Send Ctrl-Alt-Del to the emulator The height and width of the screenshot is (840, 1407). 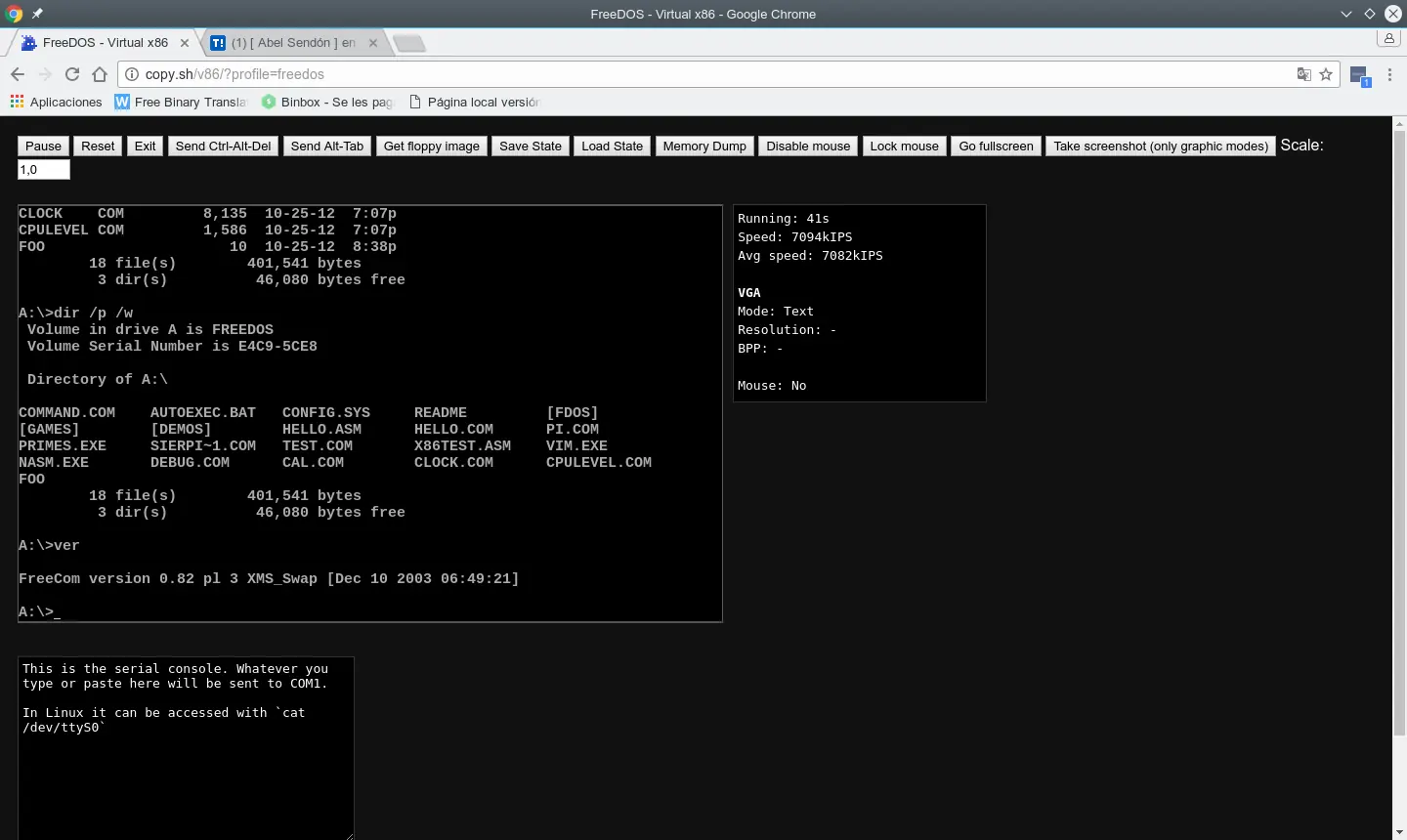coord(223,146)
